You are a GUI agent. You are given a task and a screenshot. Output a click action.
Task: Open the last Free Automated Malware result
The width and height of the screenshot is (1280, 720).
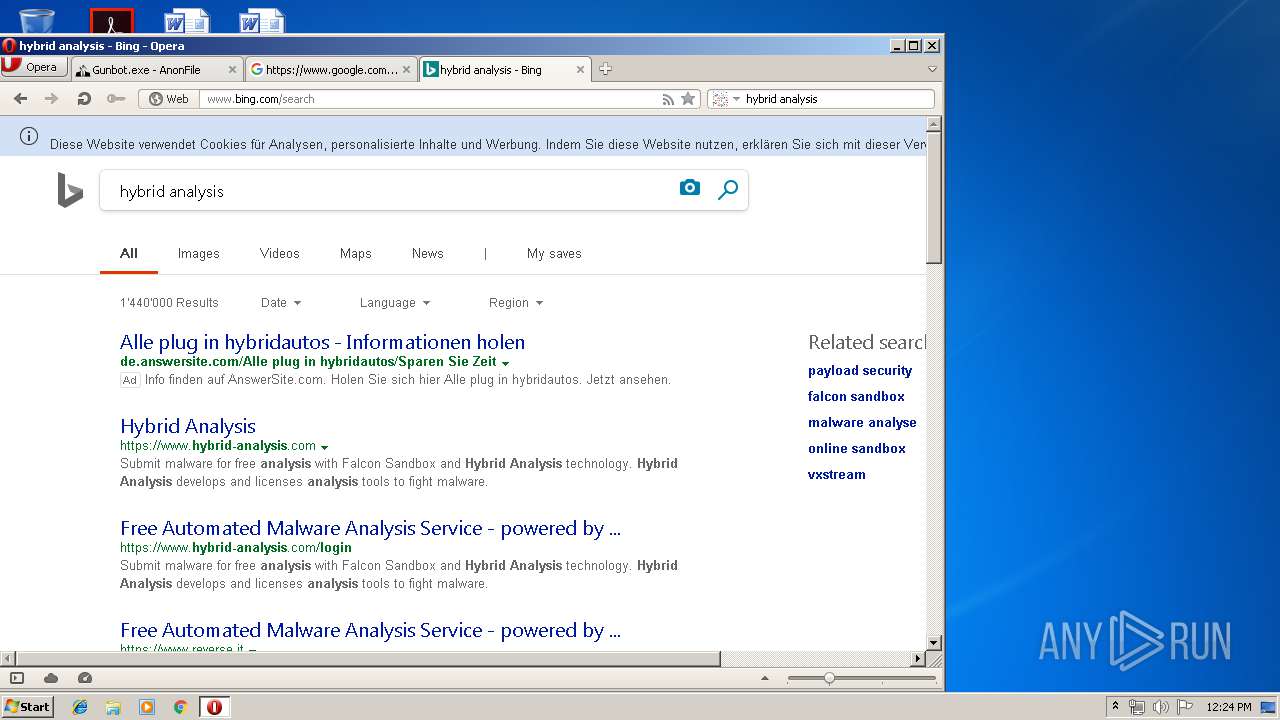point(370,630)
